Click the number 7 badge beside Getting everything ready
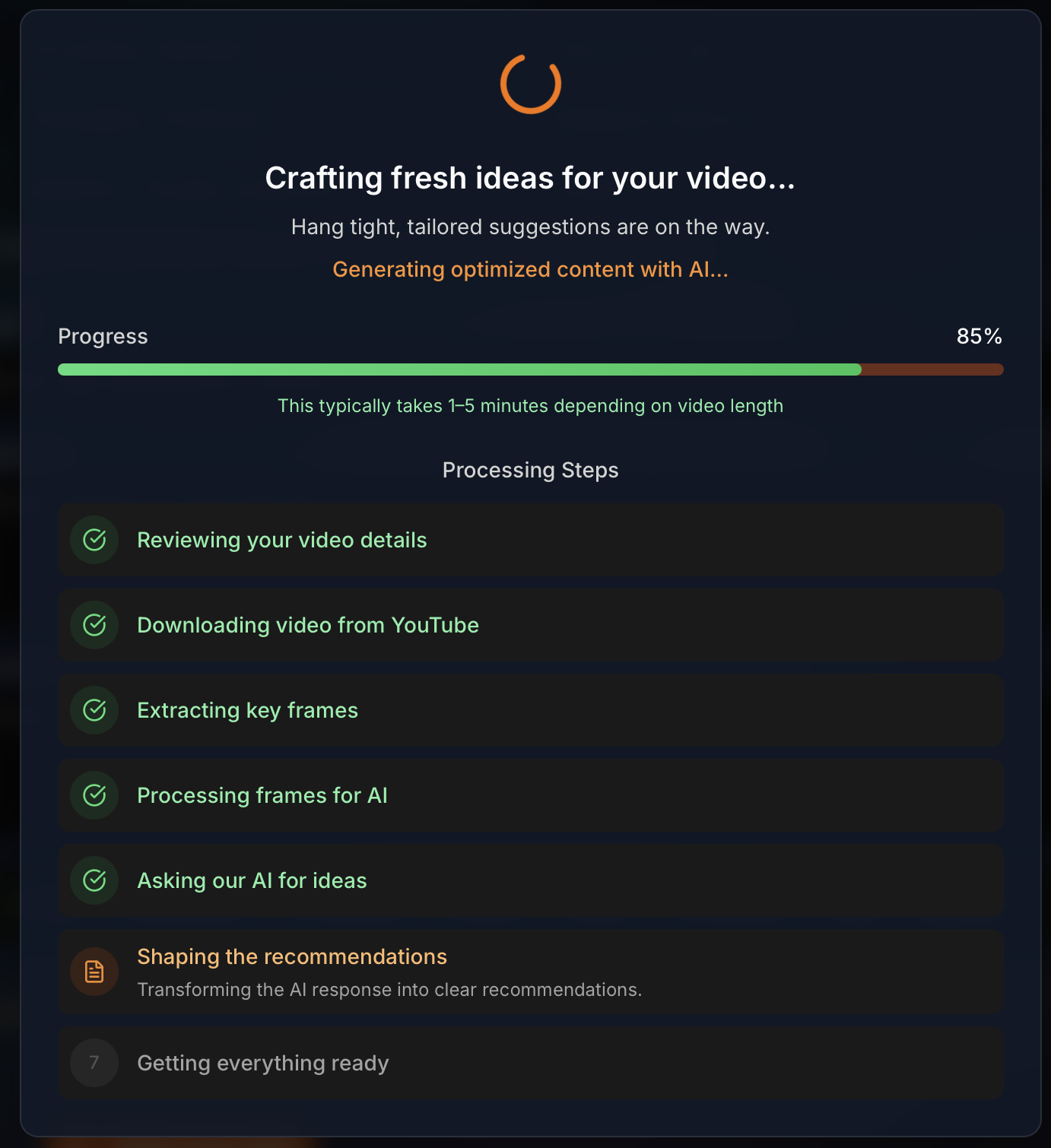This screenshot has width=1051, height=1148. (94, 1063)
